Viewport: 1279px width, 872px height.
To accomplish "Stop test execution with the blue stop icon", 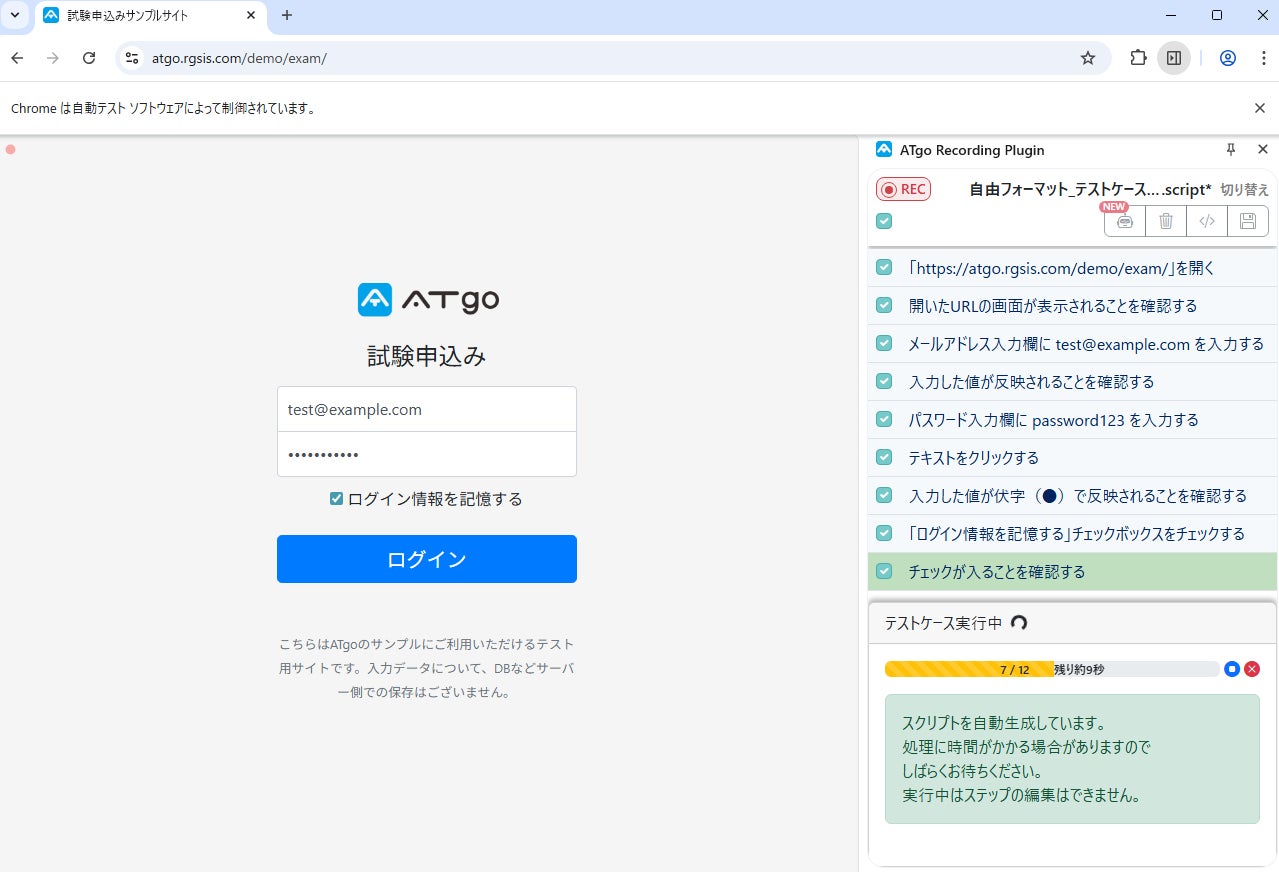I will (x=1232, y=669).
